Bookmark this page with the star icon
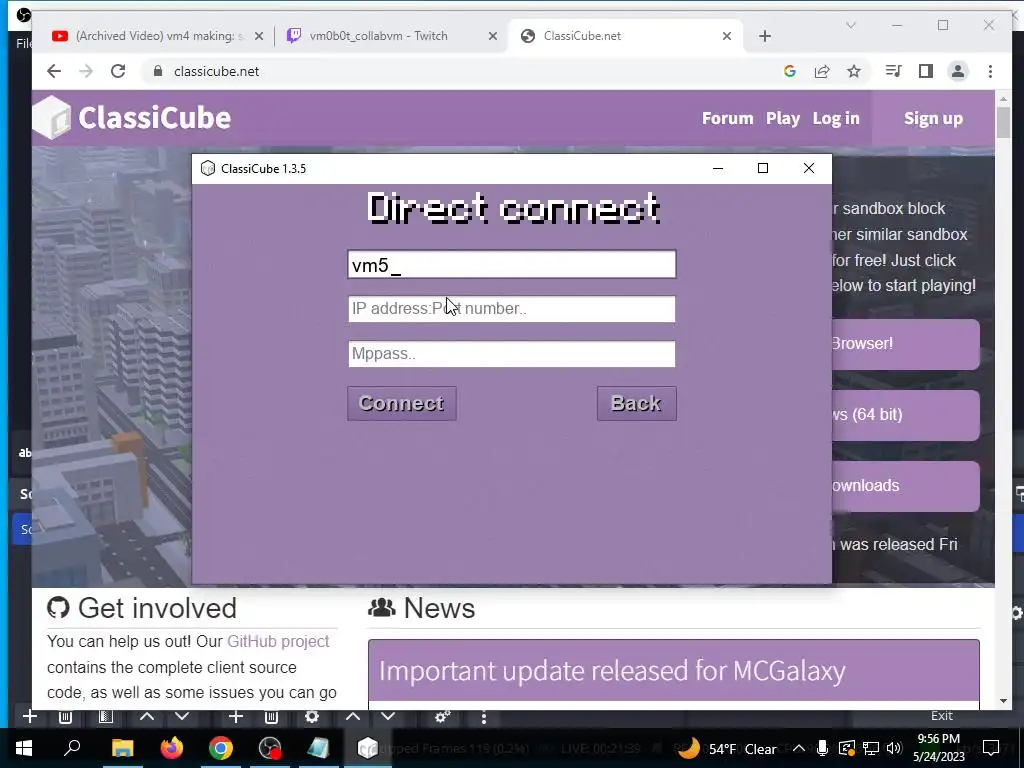1024x768 pixels. (x=854, y=71)
